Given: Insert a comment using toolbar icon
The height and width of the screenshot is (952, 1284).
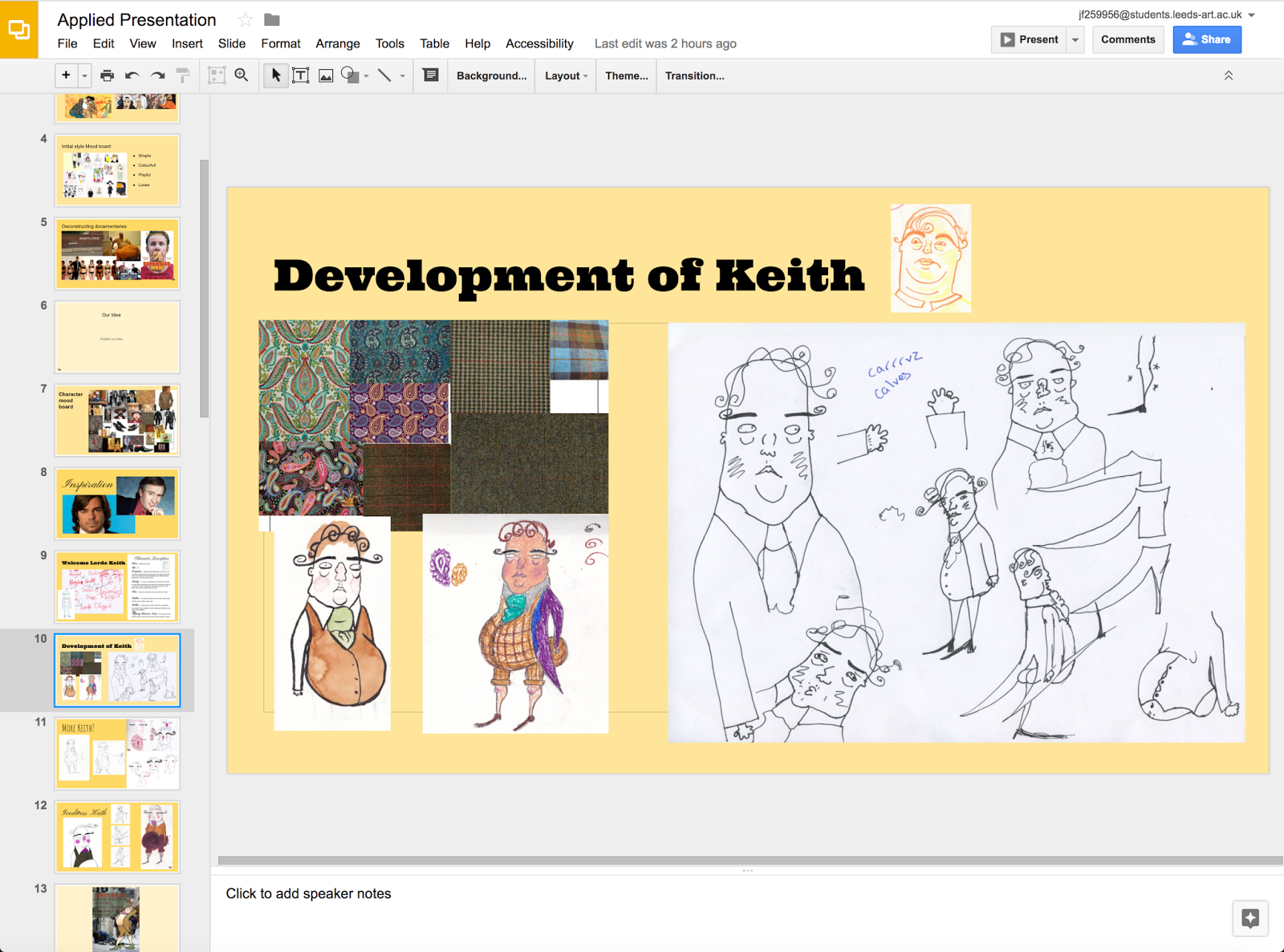Looking at the screenshot, I should tap(431, 75).
